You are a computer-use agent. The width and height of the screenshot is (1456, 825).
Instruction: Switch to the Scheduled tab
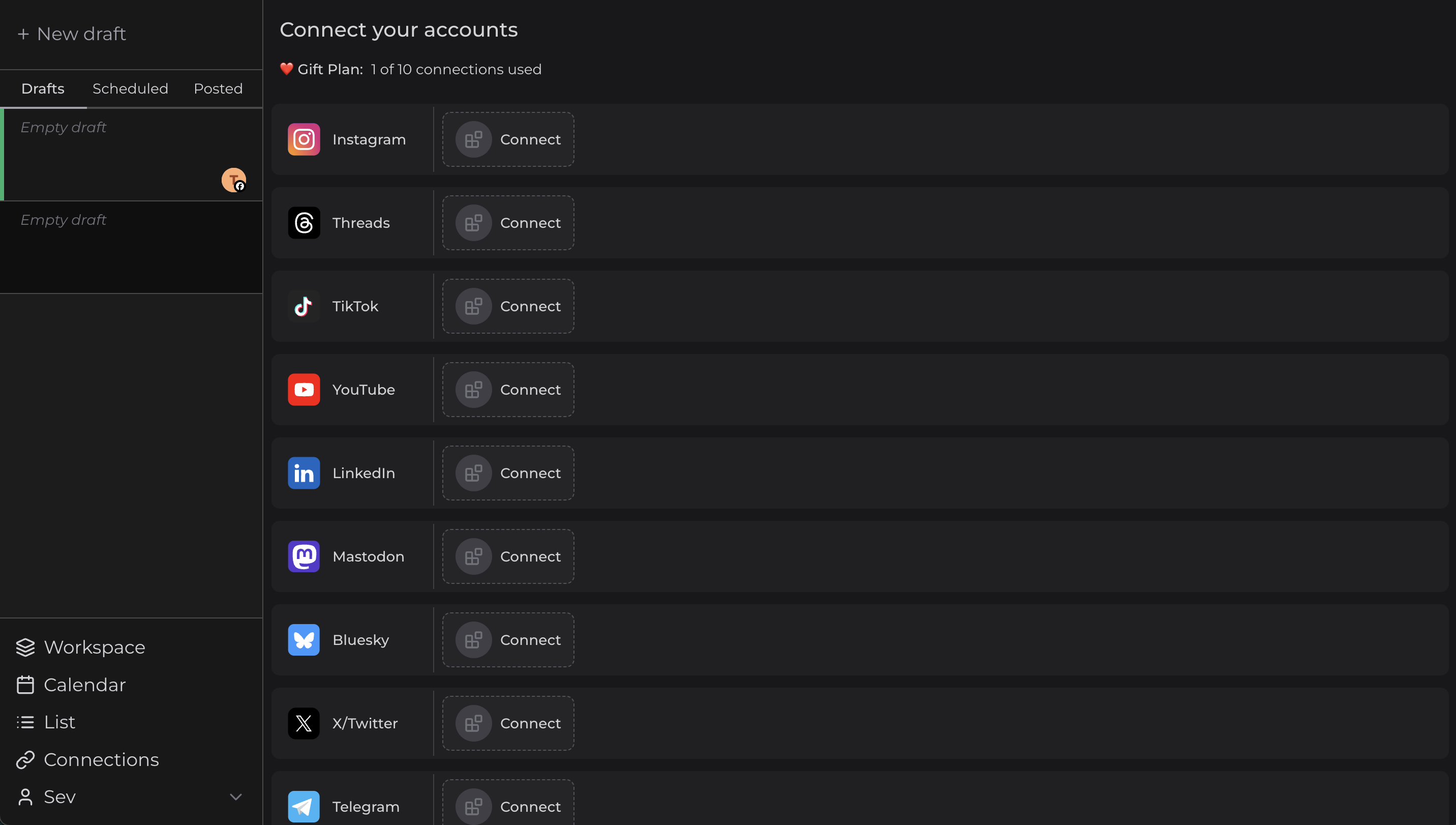tap(130, 89)
